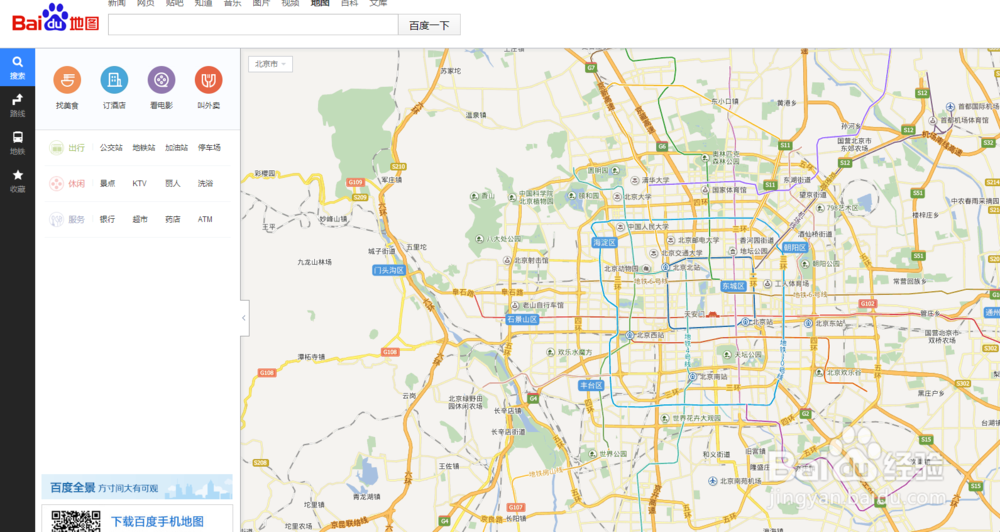Switch to the 路线 route tab
This screenshot has height=532, width=1000.
tap(17, 105)
